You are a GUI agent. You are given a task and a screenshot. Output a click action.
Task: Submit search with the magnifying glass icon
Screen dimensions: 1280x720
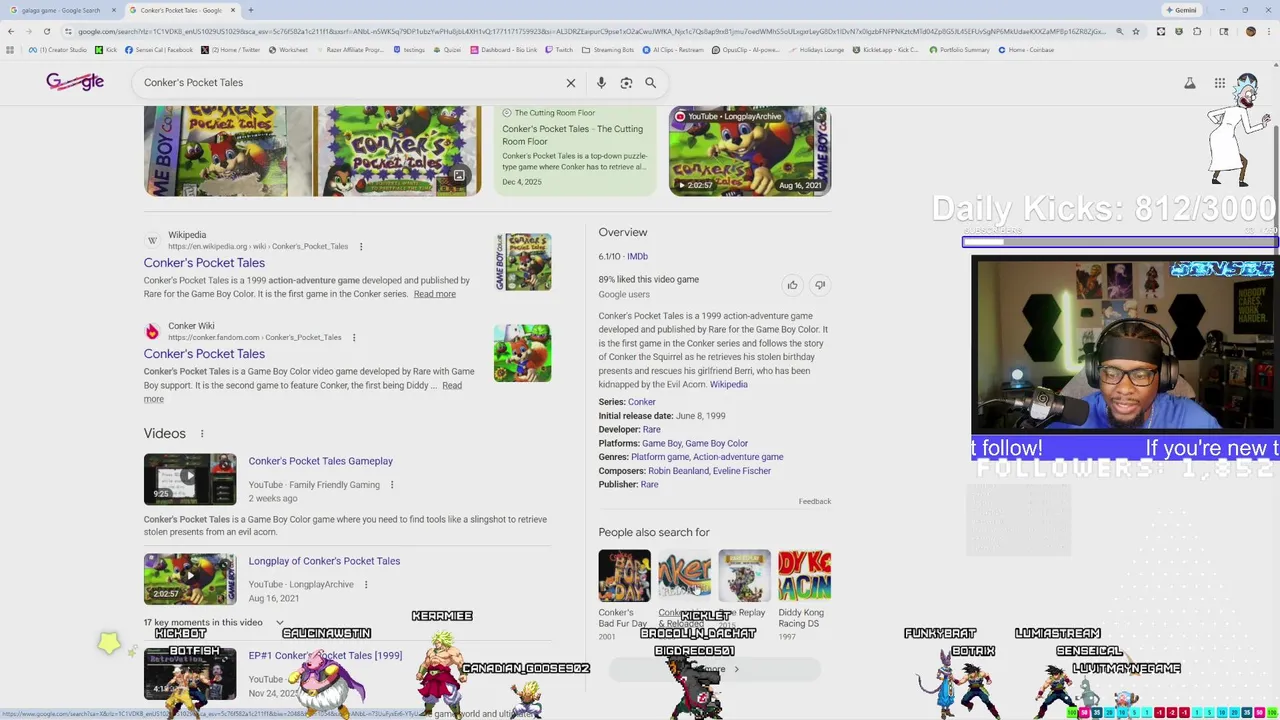pos(650,83)
